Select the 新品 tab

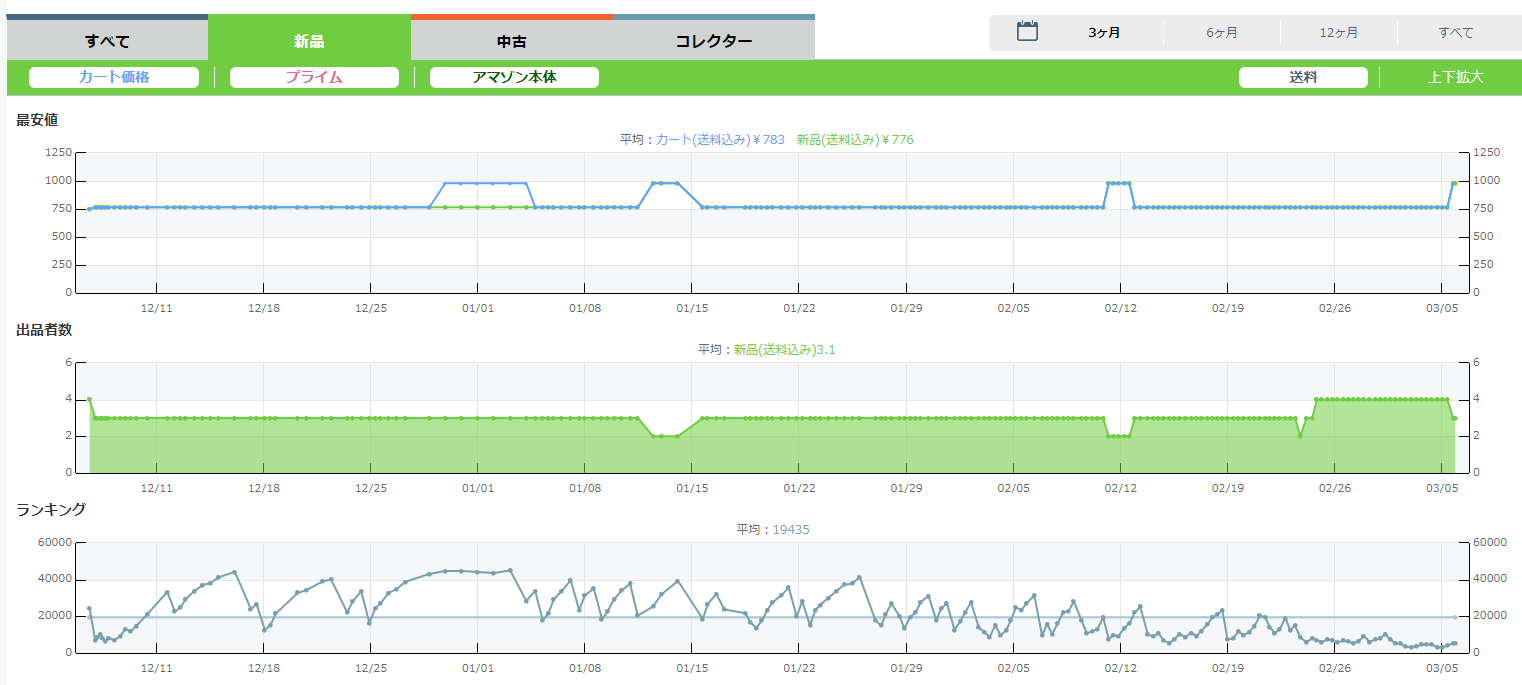[309, 41]
